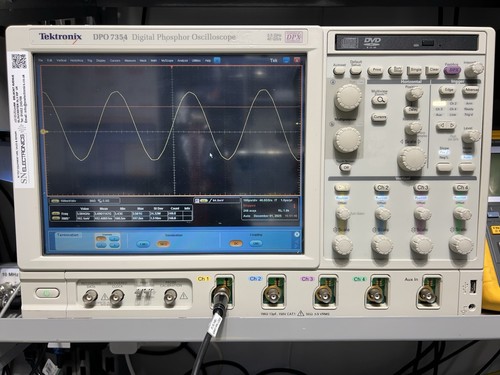This screenshot has width=500, height=375.
Task: Click the Cursors hardware button
Action: coord(379,117)
